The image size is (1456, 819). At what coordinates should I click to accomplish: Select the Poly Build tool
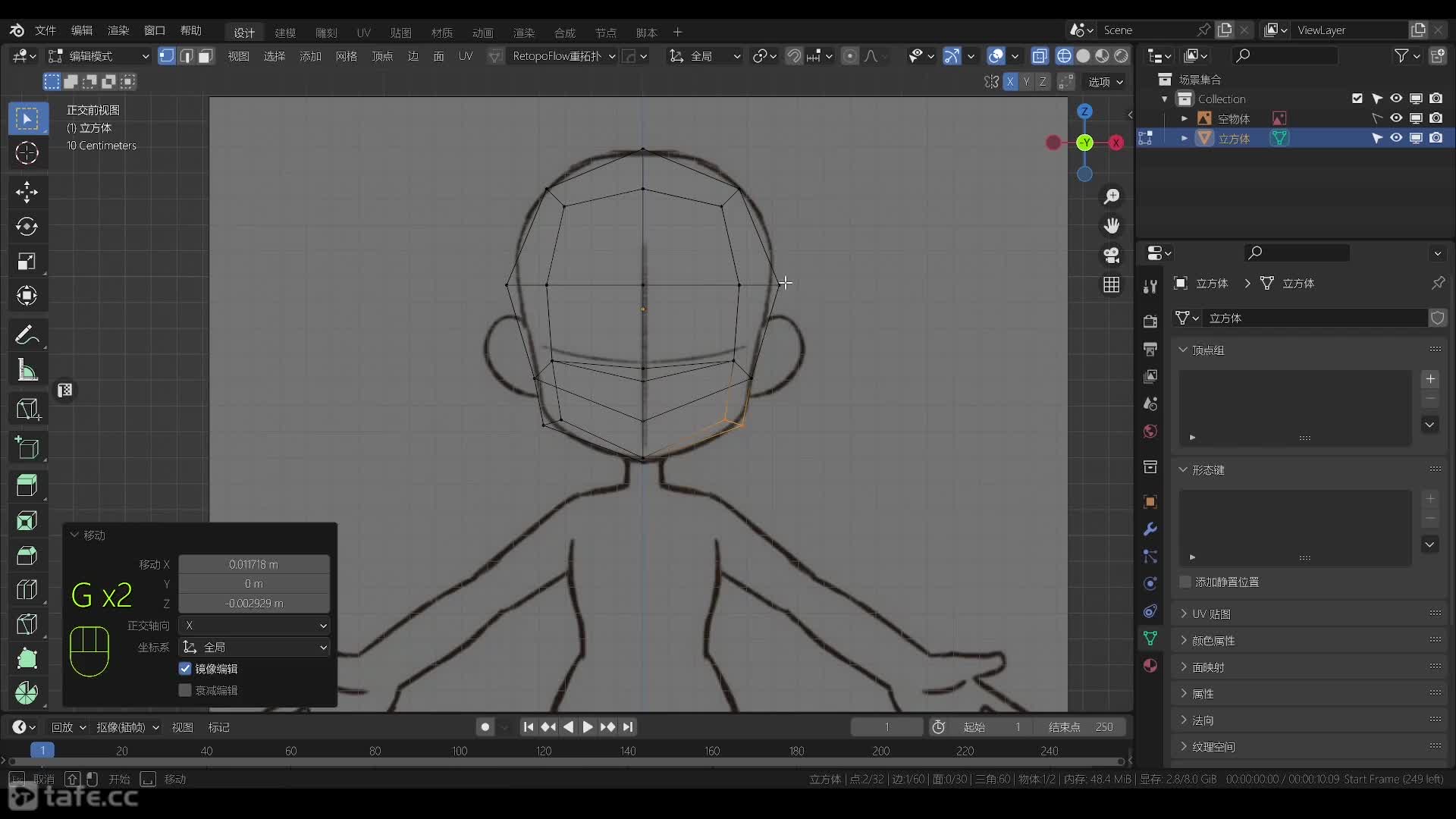click(x=27, y=658)
